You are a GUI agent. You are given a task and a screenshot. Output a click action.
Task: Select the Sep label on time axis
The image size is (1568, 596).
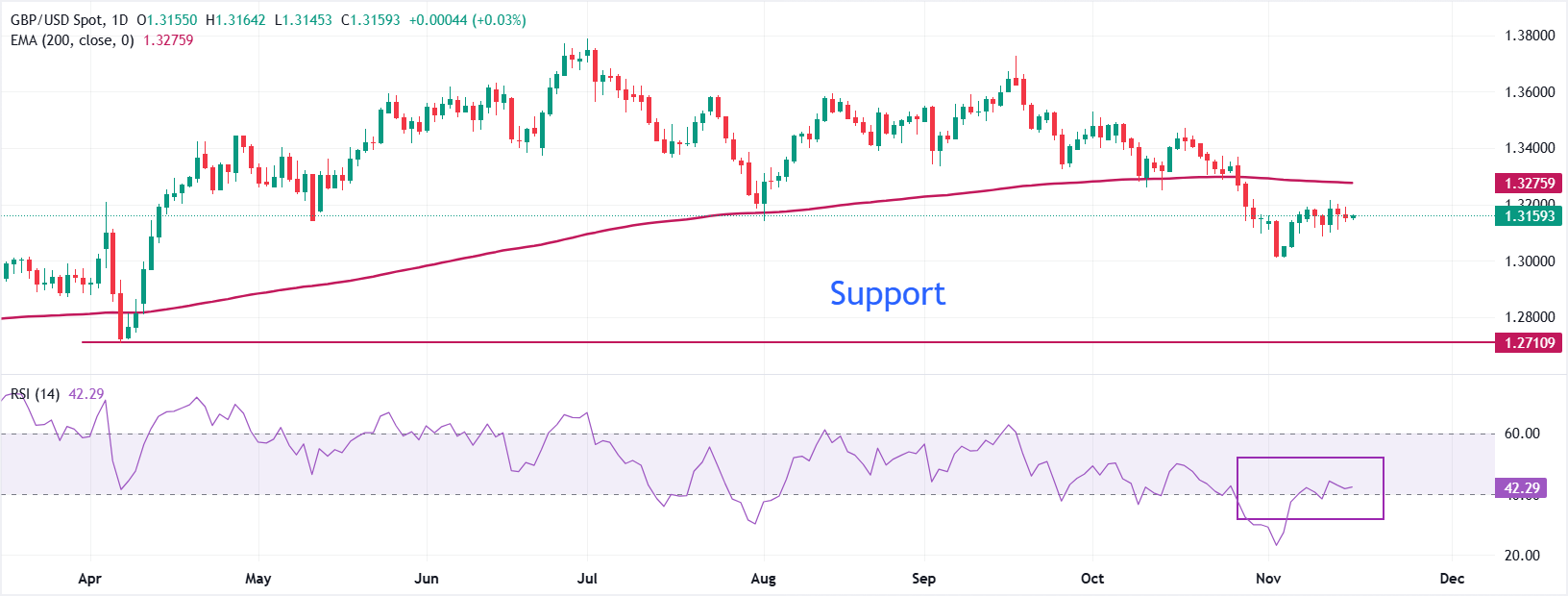click(x=923, y=579)
